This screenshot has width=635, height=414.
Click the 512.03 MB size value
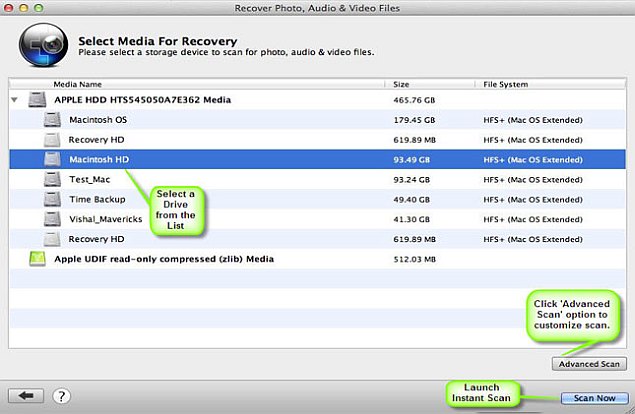click(x=414, y=259)
